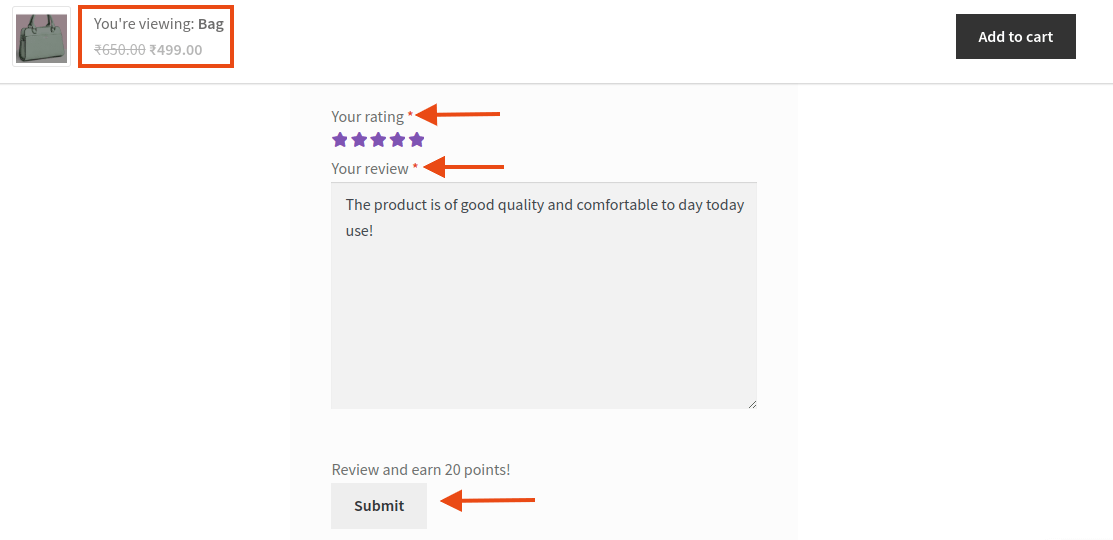Give five stars using last star
The height and width of the screenshot is (540, 1113).
[x=417, y=140]
